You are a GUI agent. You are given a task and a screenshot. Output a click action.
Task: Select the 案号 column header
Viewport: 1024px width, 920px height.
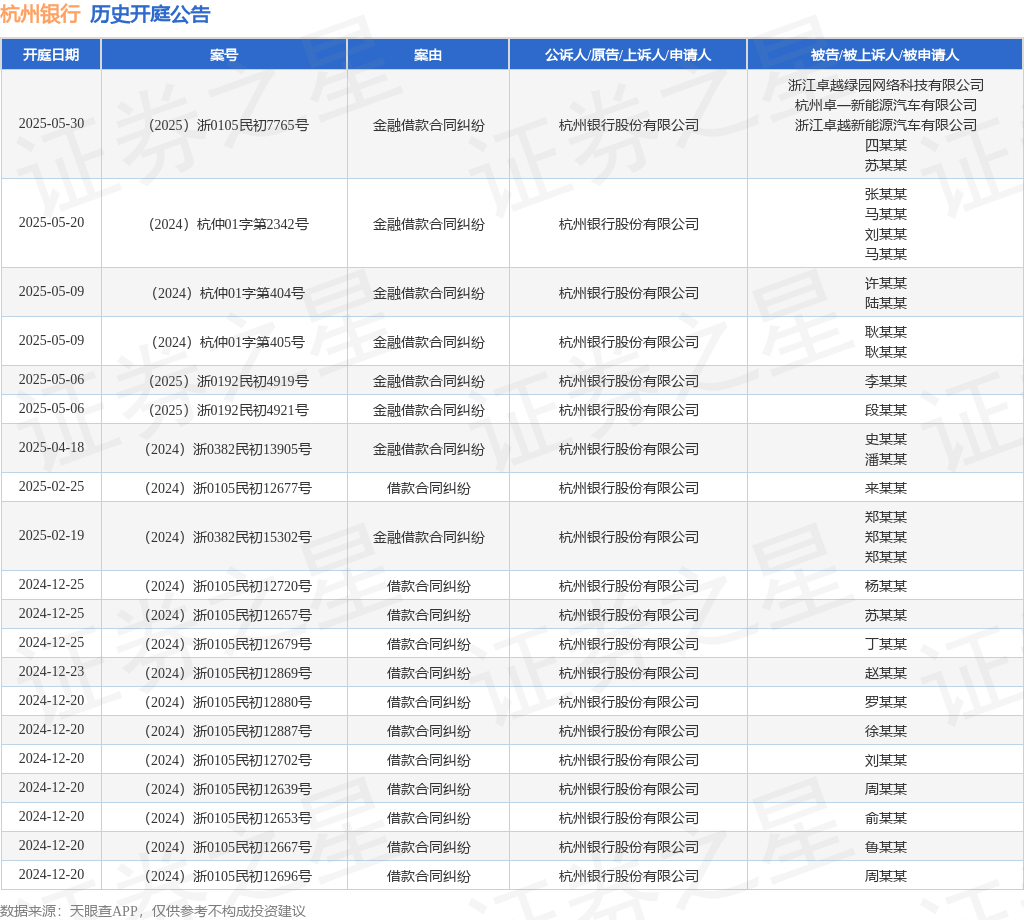coord(224,55)
